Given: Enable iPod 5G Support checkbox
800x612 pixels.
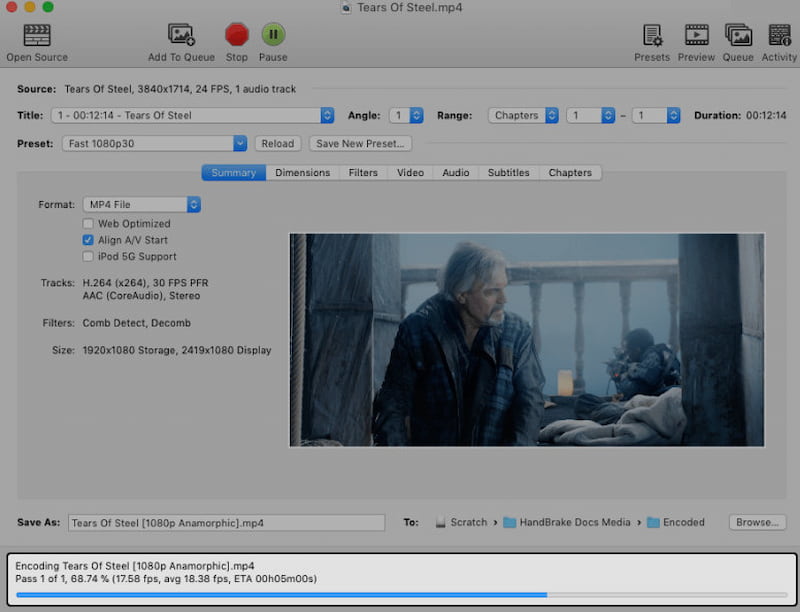Looking at the screenshot, I should click(x=88, y=256).
